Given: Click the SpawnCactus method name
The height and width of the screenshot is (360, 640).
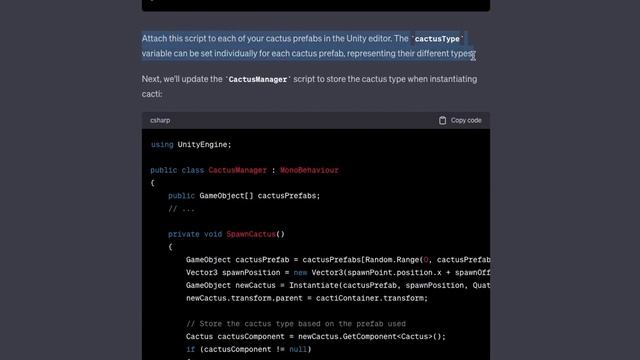Looking at the screenshot, I should pyautogui.click(x=251, y=234).
